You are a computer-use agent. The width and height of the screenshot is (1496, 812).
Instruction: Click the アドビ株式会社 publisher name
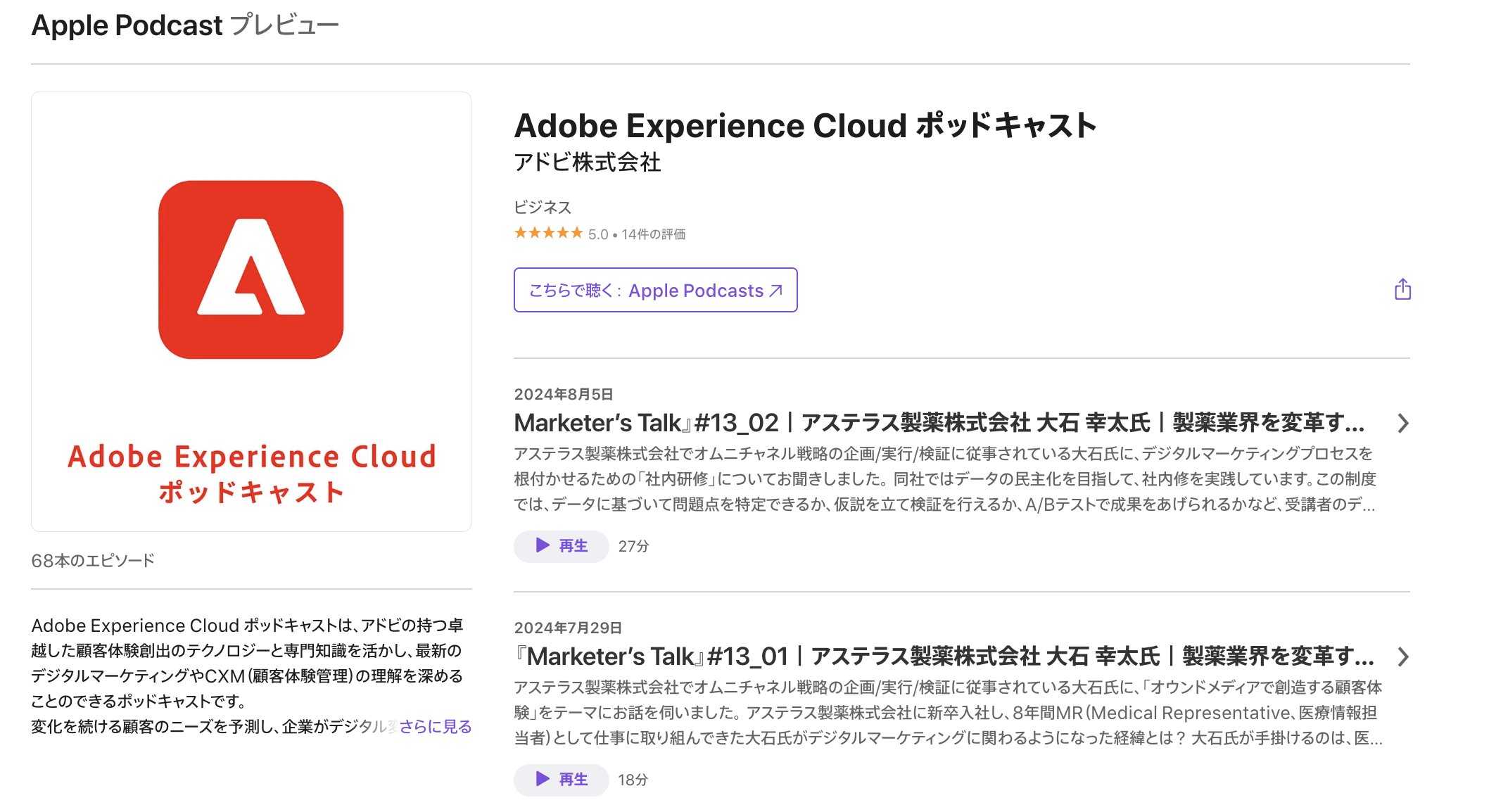pos(588,163)
